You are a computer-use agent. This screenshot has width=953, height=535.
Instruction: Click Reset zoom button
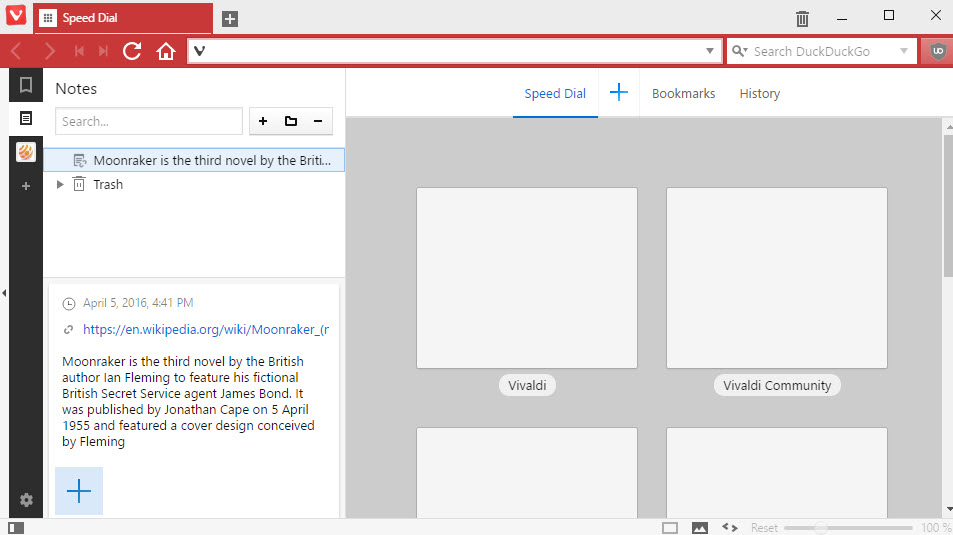763,528
